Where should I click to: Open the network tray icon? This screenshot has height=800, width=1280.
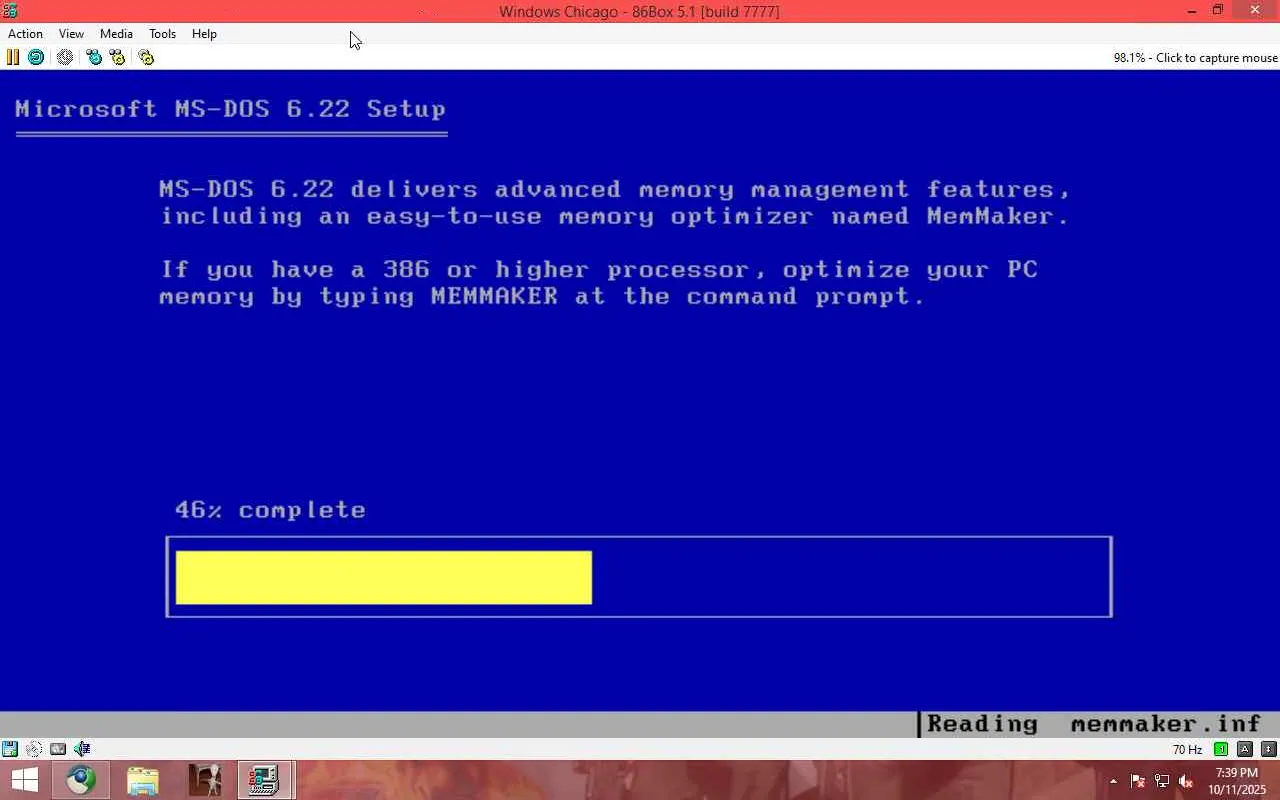(x=1162, y=781)
